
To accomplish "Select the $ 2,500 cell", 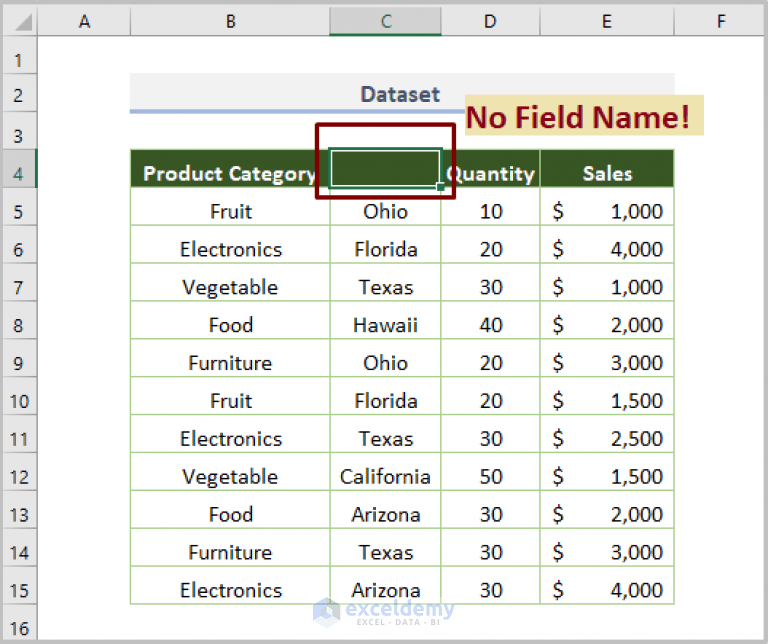I will 607,434.
